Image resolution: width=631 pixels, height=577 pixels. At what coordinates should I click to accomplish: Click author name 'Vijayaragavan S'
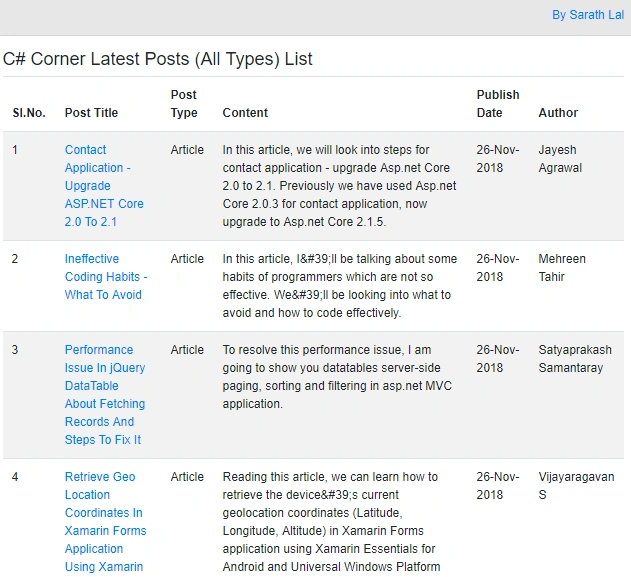coord(576,486)
